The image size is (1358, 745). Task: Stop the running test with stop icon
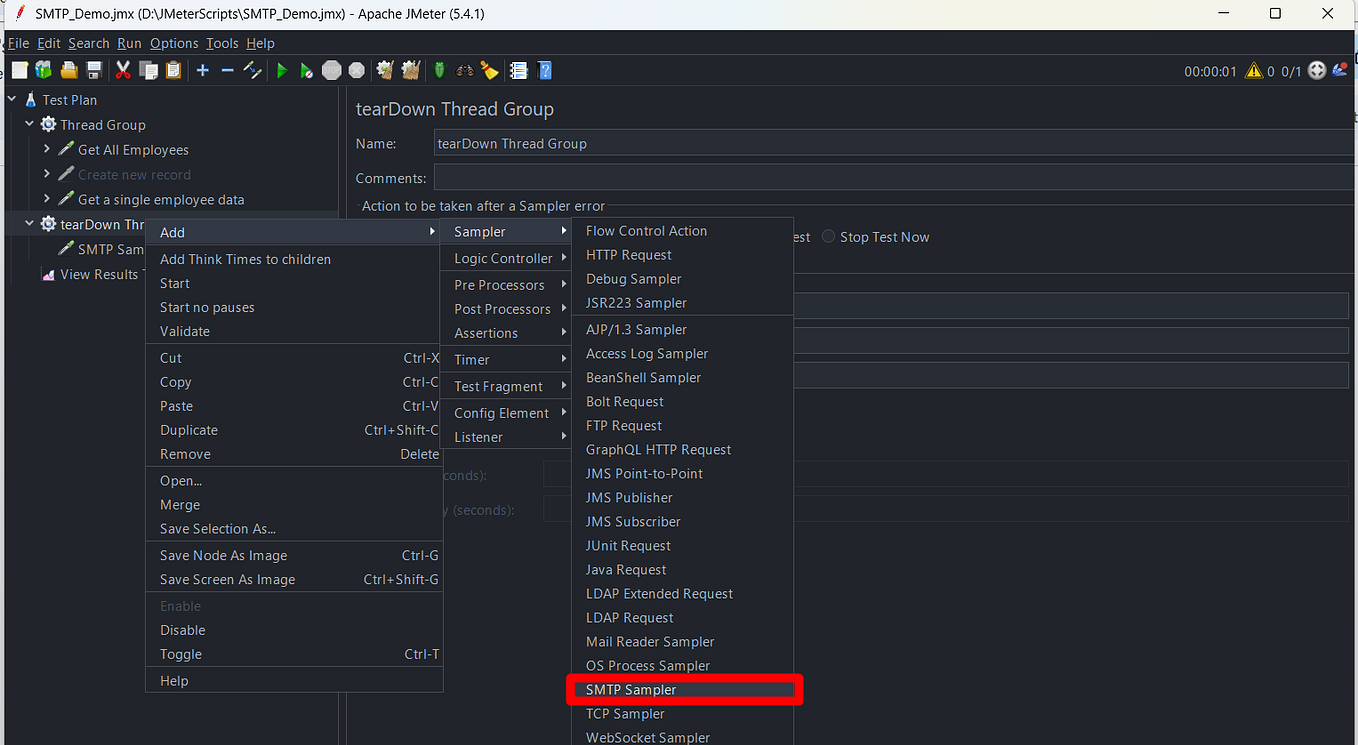click(x=331, y=70)
